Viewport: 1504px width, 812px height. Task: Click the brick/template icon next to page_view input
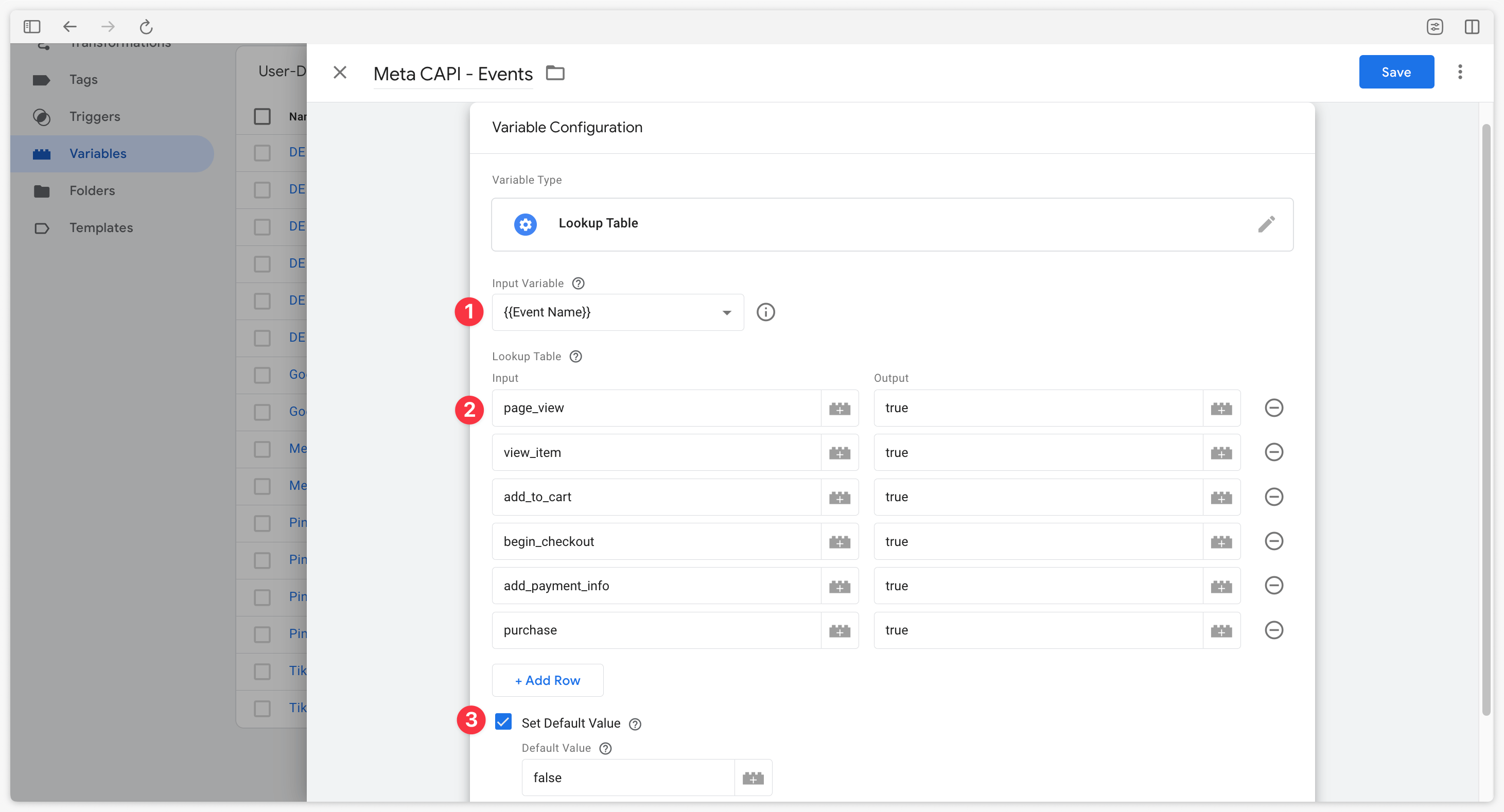pyautogui.click(x=840, y=408)
